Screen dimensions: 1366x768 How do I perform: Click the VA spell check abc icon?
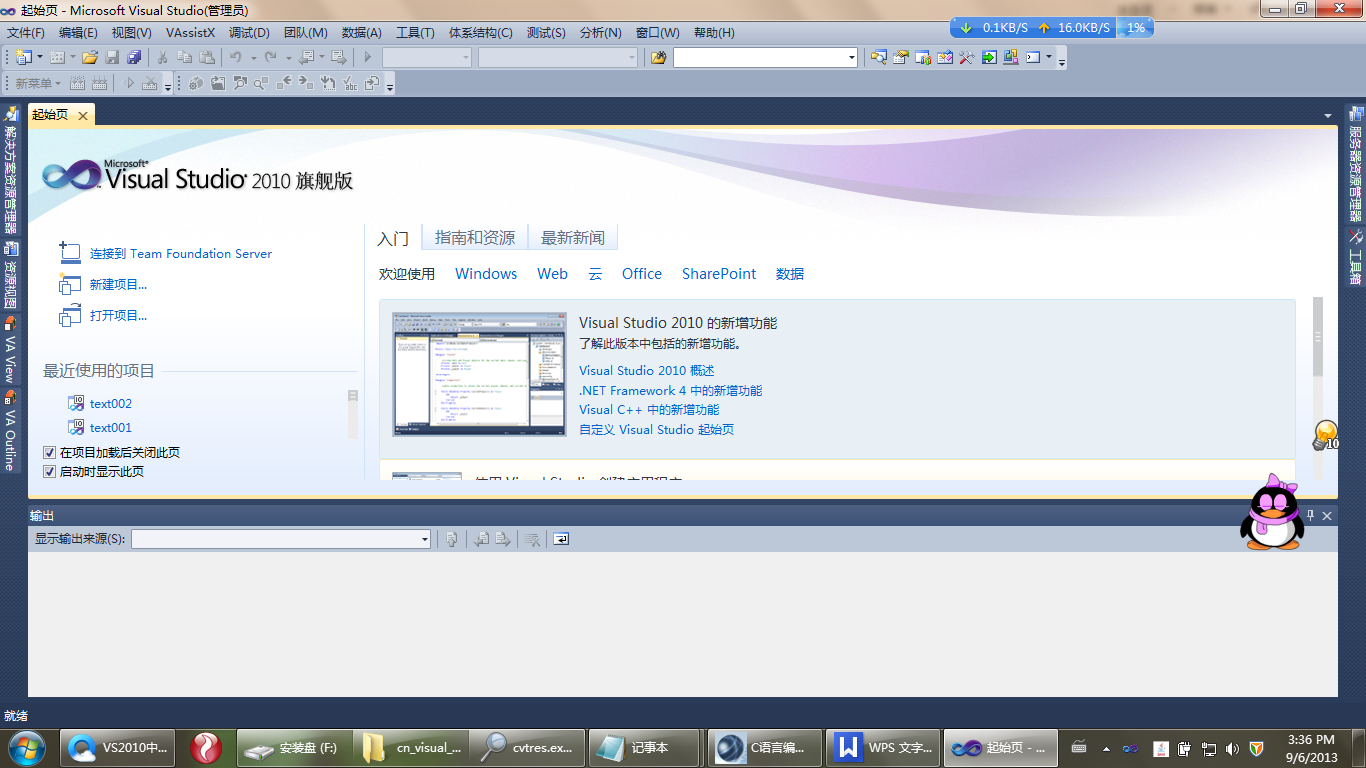(x=351, y=83)
